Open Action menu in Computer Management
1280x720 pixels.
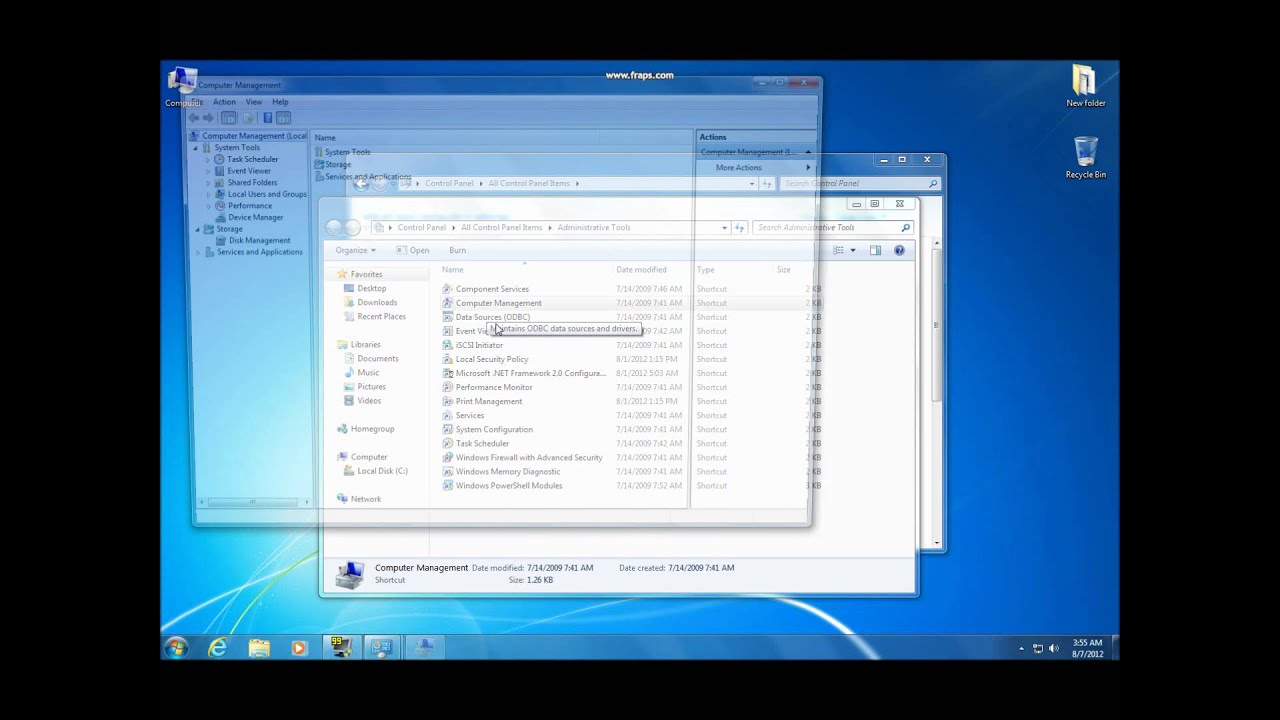[x=224, y=102]
